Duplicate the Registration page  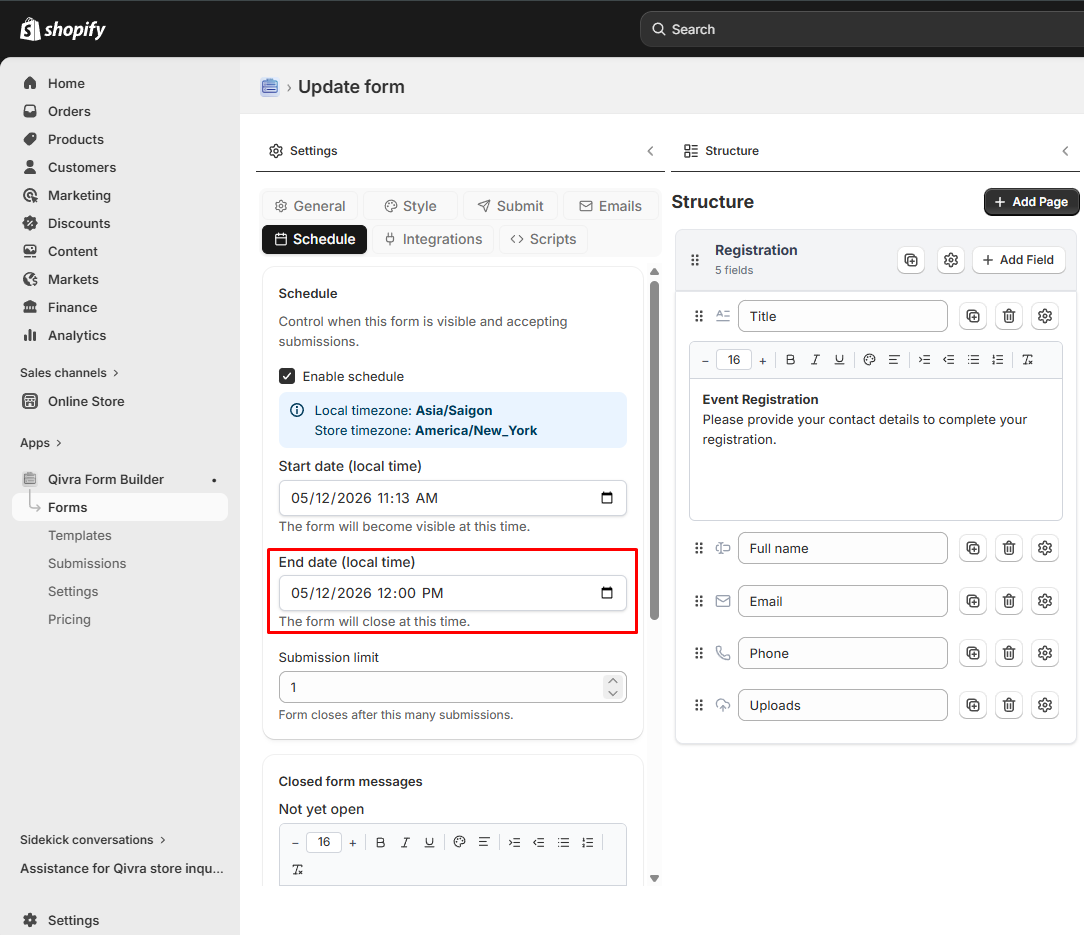point(911,260)
